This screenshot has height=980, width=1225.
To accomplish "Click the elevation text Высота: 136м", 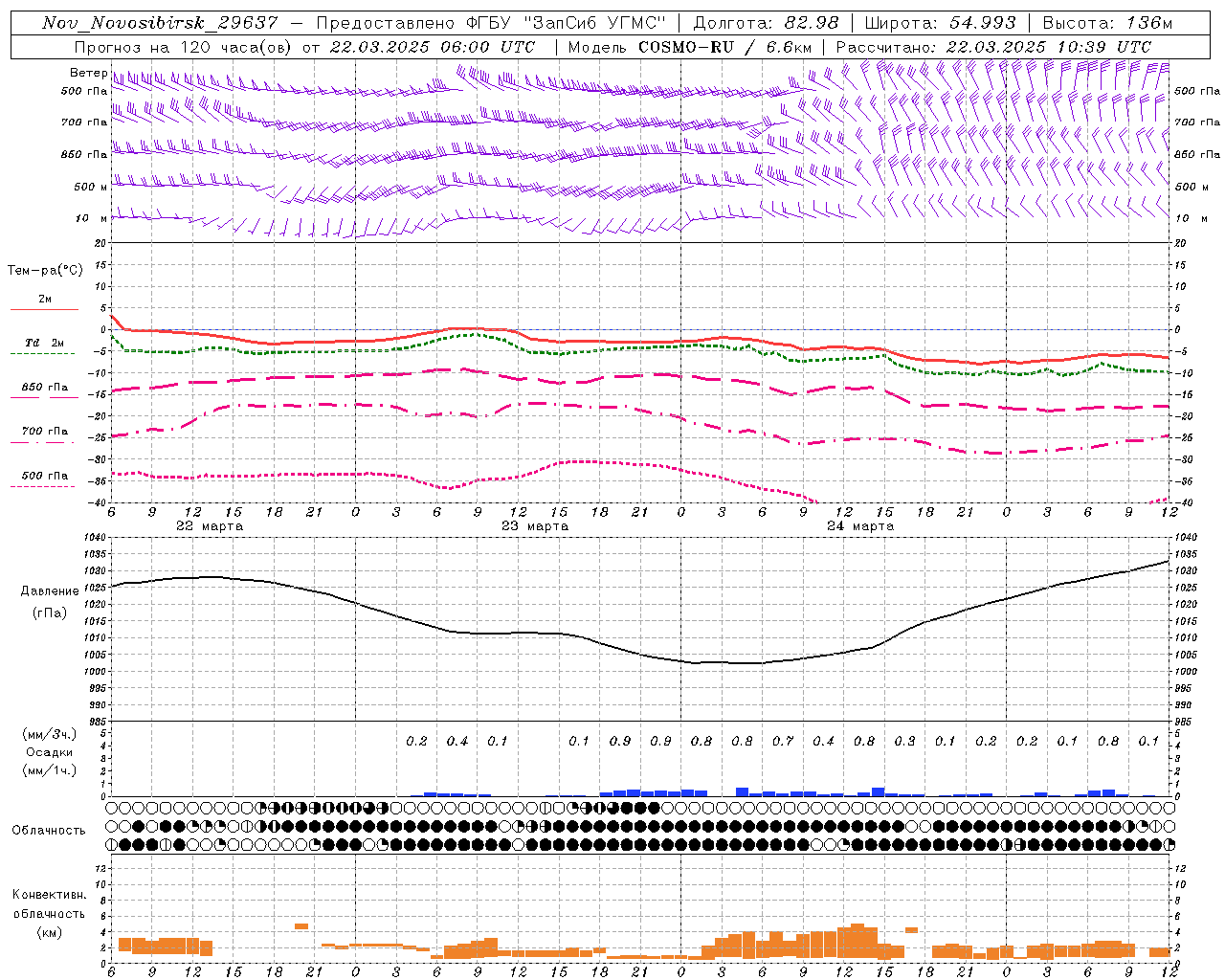I will 1106,23.
